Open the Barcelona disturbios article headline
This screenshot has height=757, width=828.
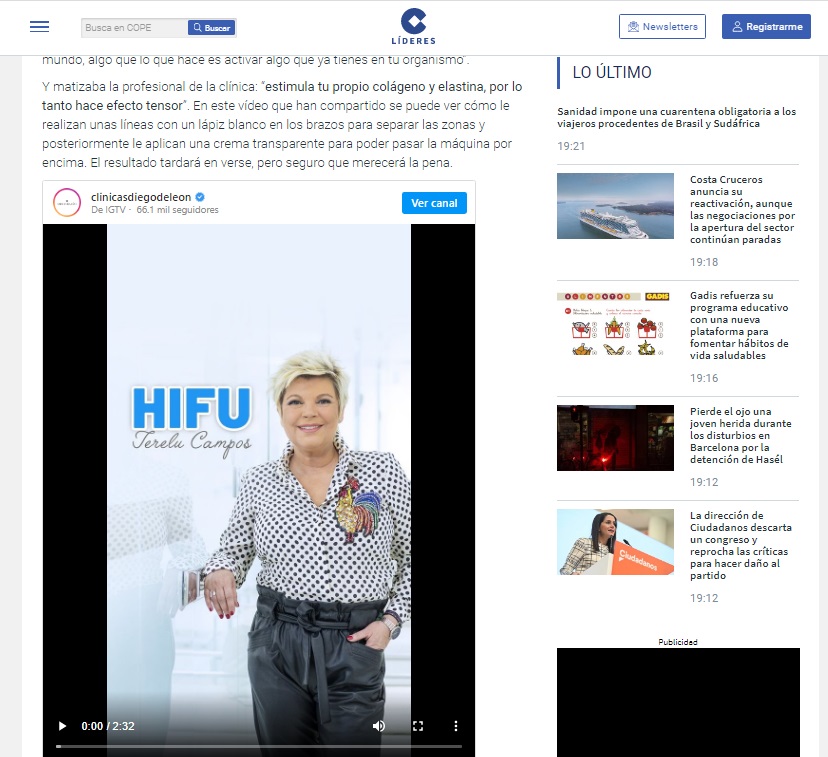[x=741, y=435]
